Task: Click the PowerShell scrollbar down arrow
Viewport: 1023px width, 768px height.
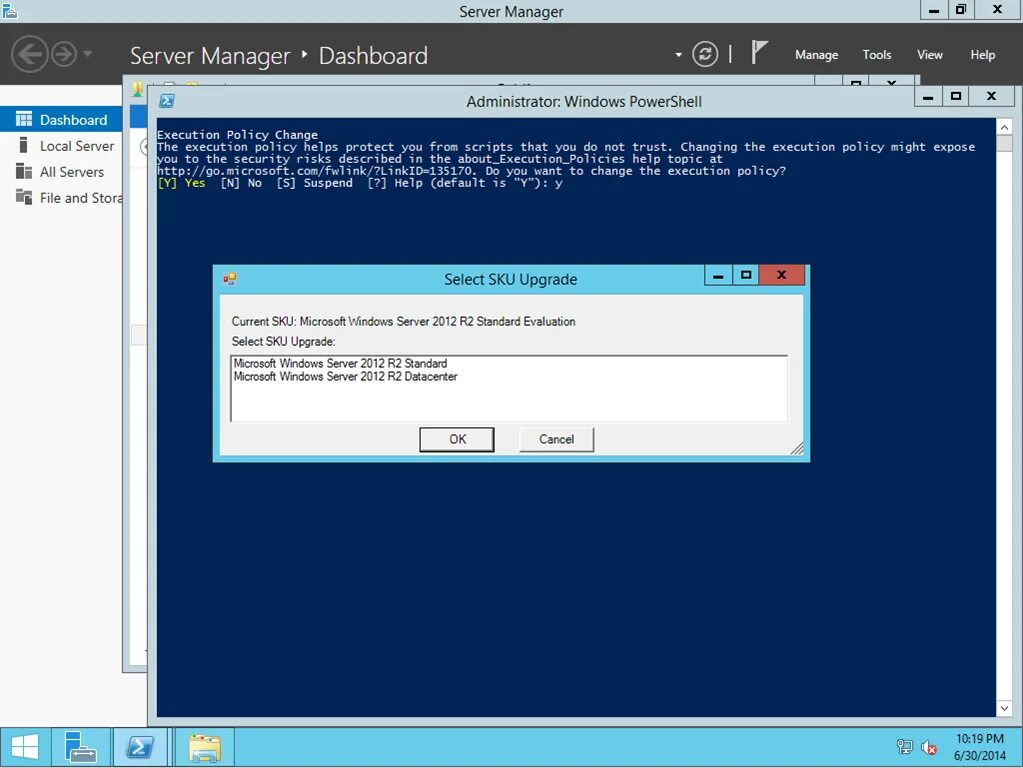Action: coord(1004,708)
